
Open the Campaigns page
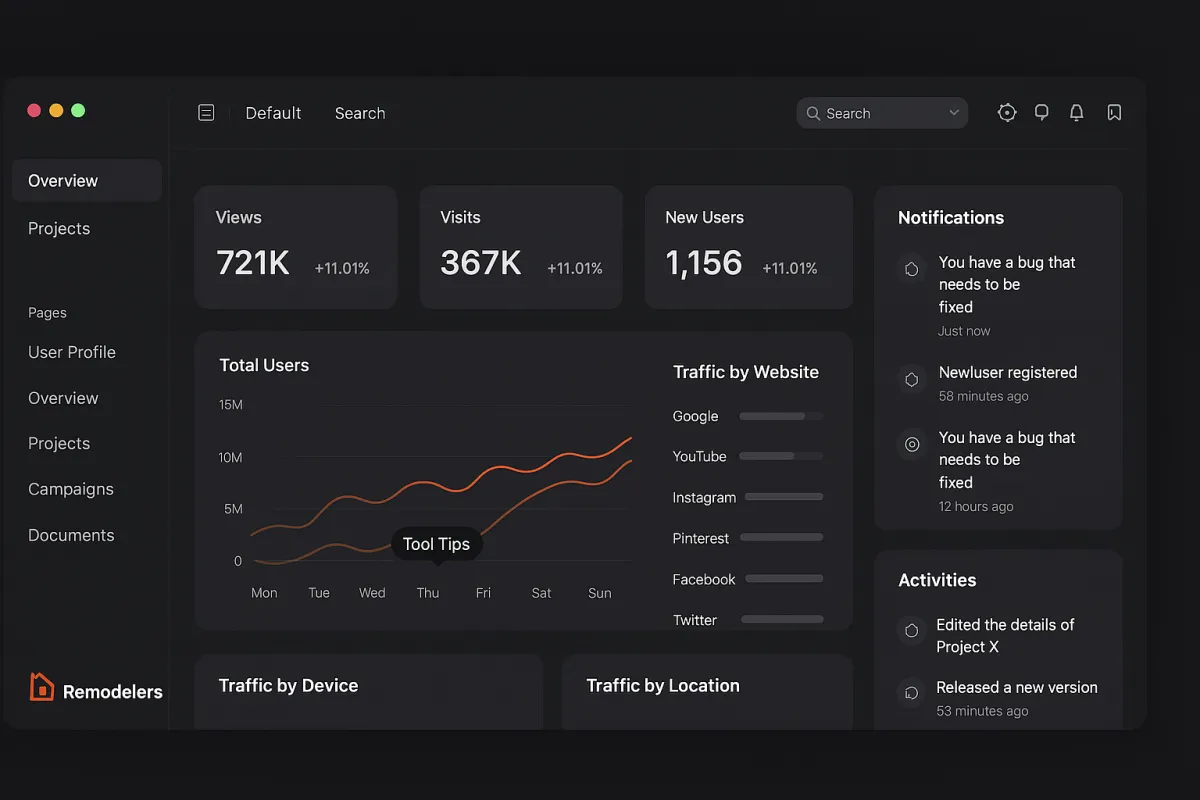pyautogui.click(x=71, y=489)
